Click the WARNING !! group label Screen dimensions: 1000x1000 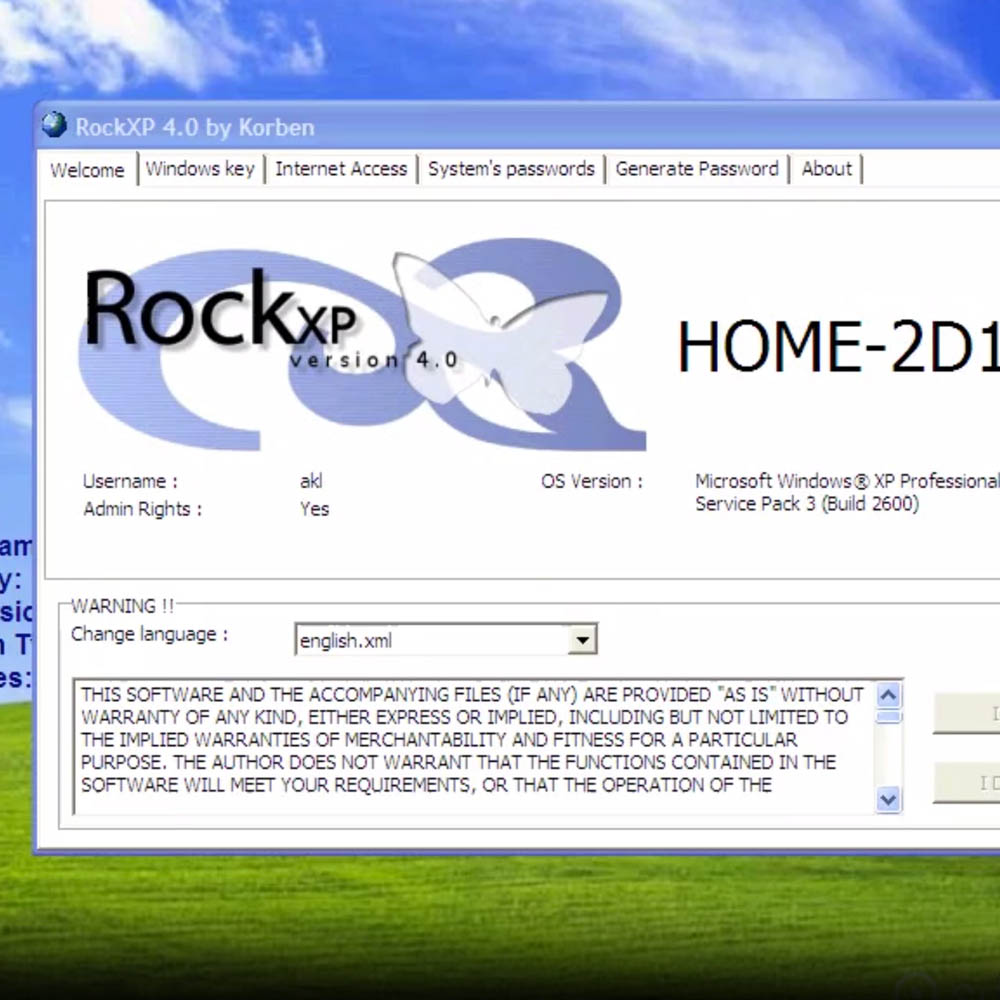[x=122, y=606]
